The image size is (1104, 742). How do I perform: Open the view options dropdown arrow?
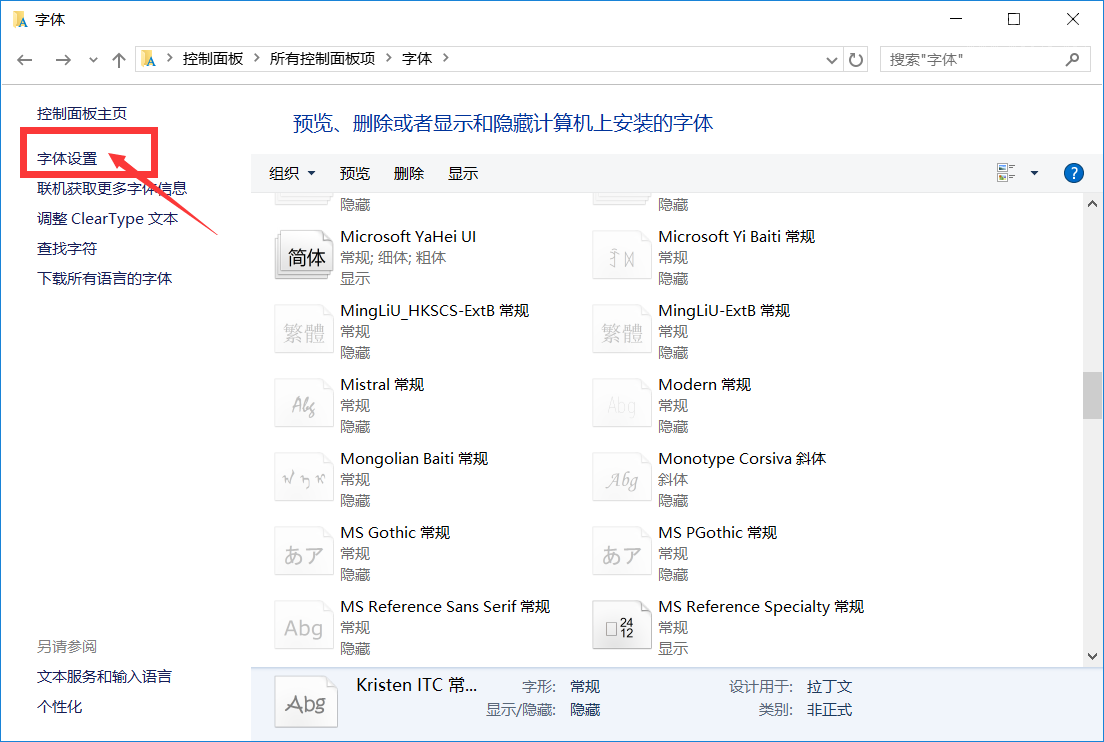[1034, 172]
